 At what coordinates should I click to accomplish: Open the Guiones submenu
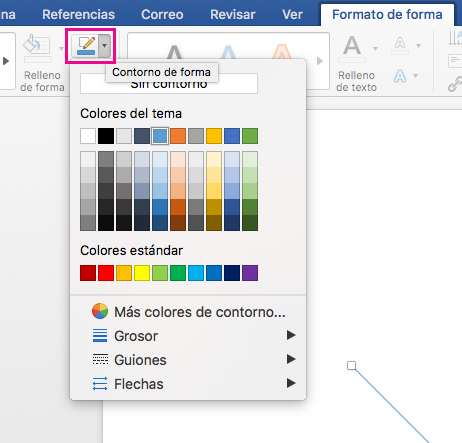click(188, 360)
